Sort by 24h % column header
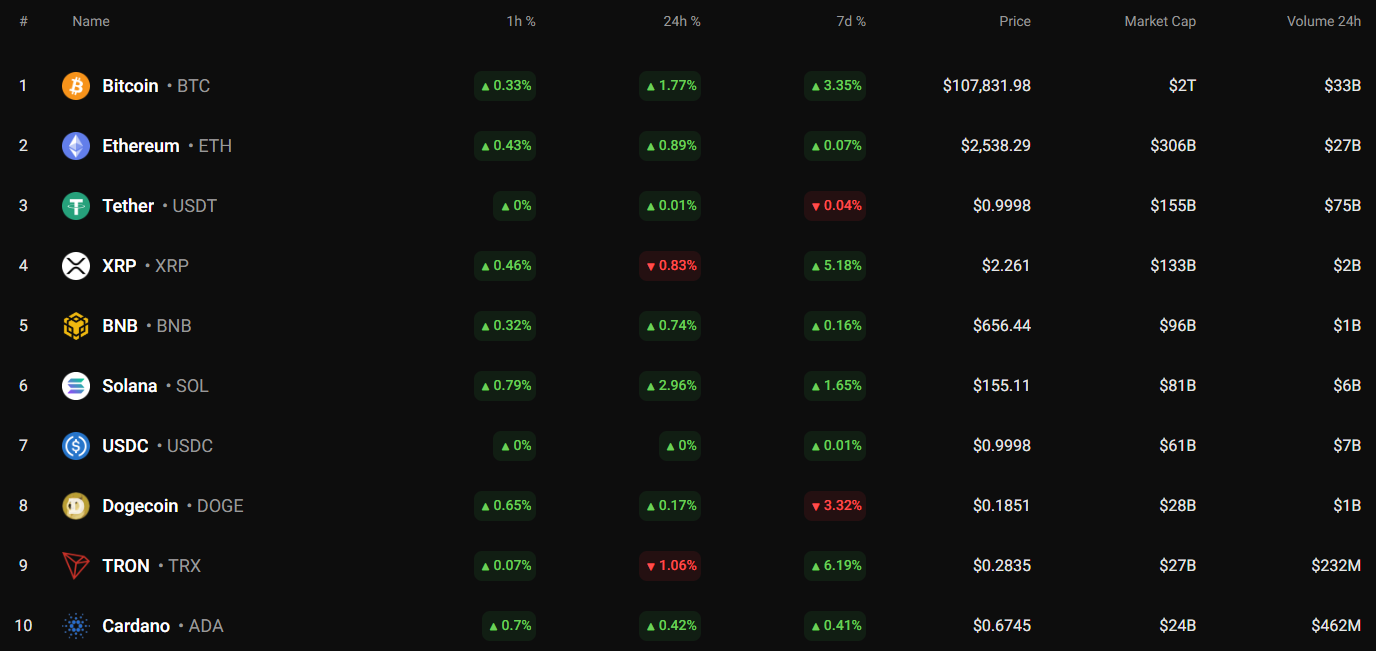 click(x=682, y=21)
